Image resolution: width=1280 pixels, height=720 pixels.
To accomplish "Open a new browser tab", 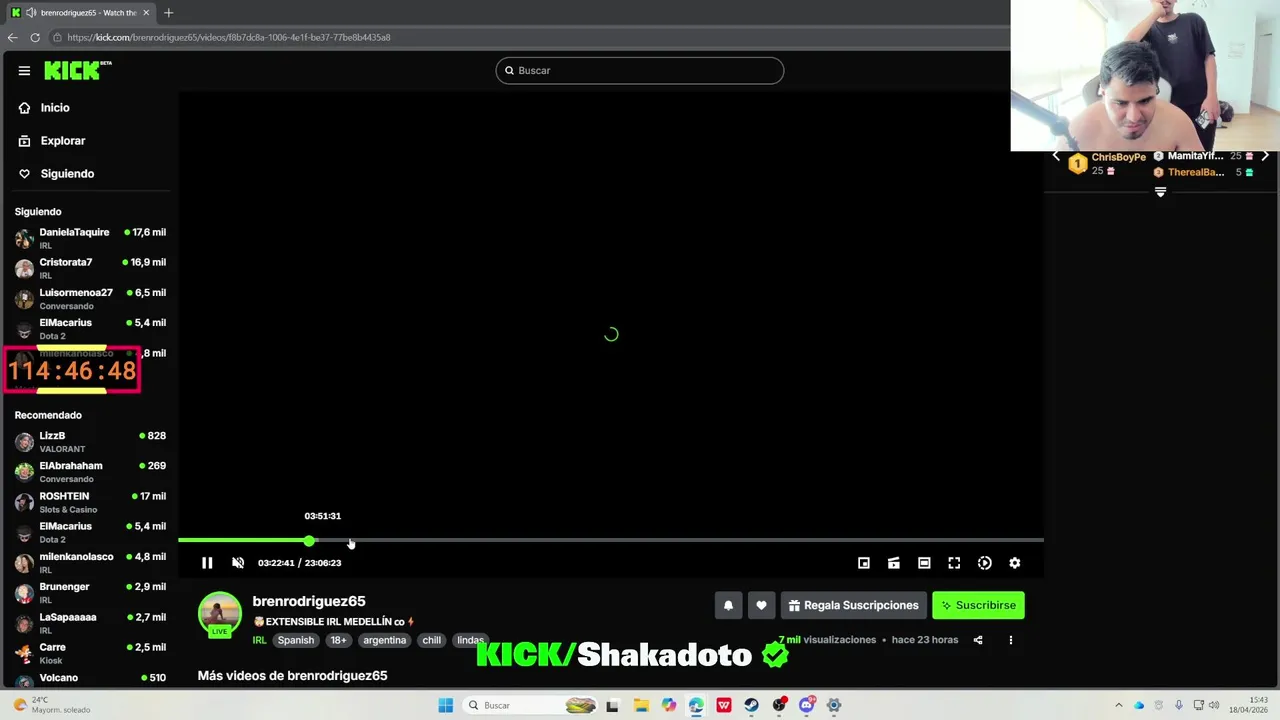I will point(168,12).
